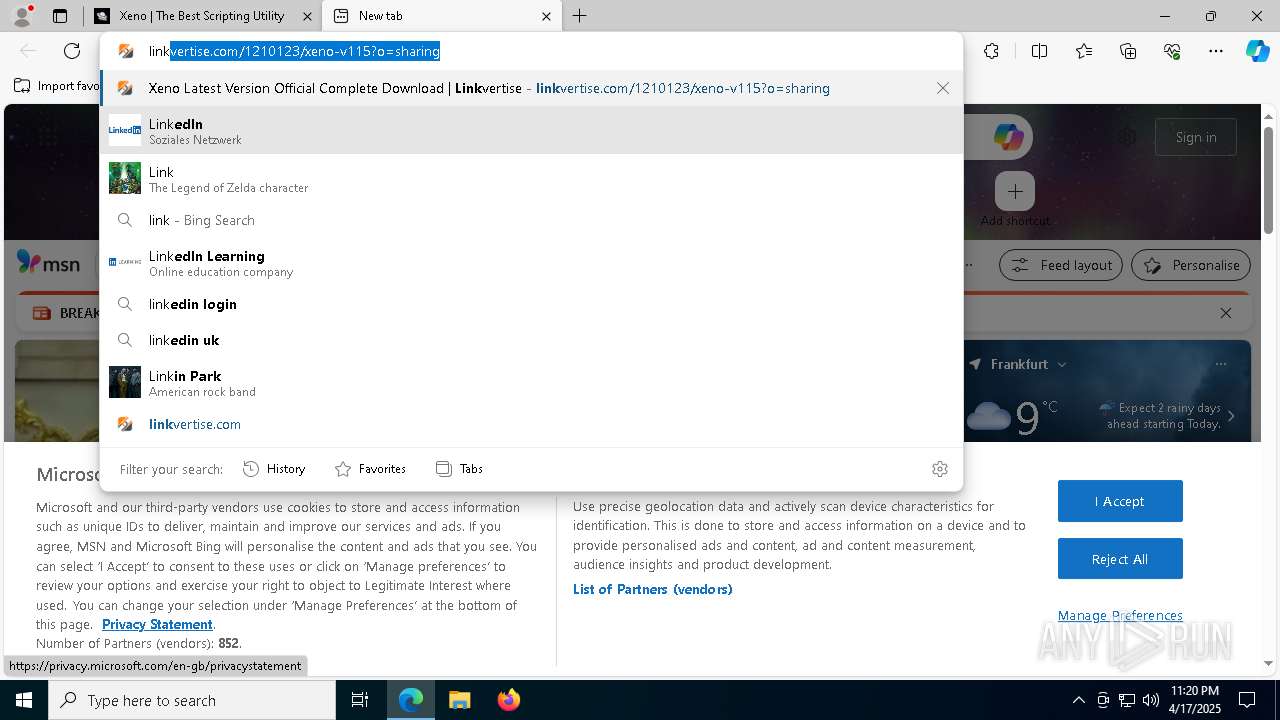Switch to Xeno Best Scripting Utility tab
This screenshot has width=1280, height=720.
203,16
